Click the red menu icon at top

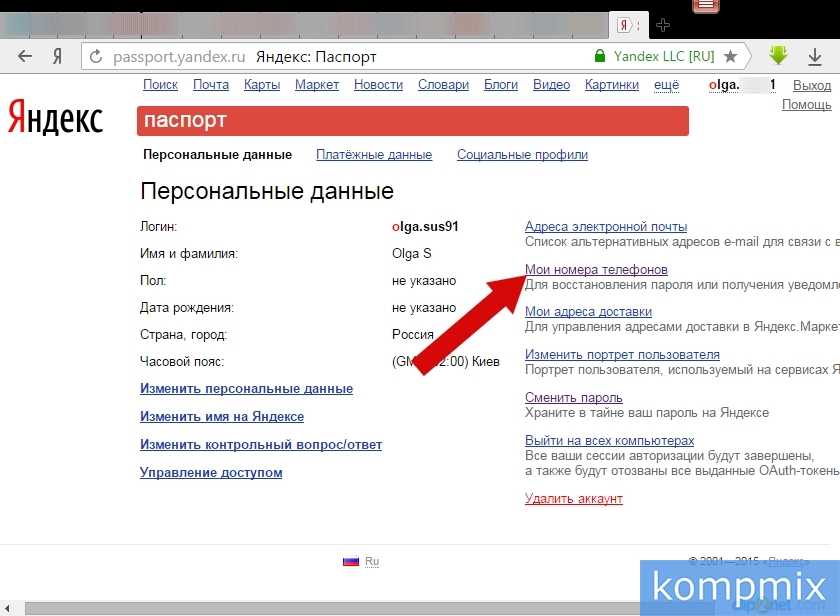706,6
